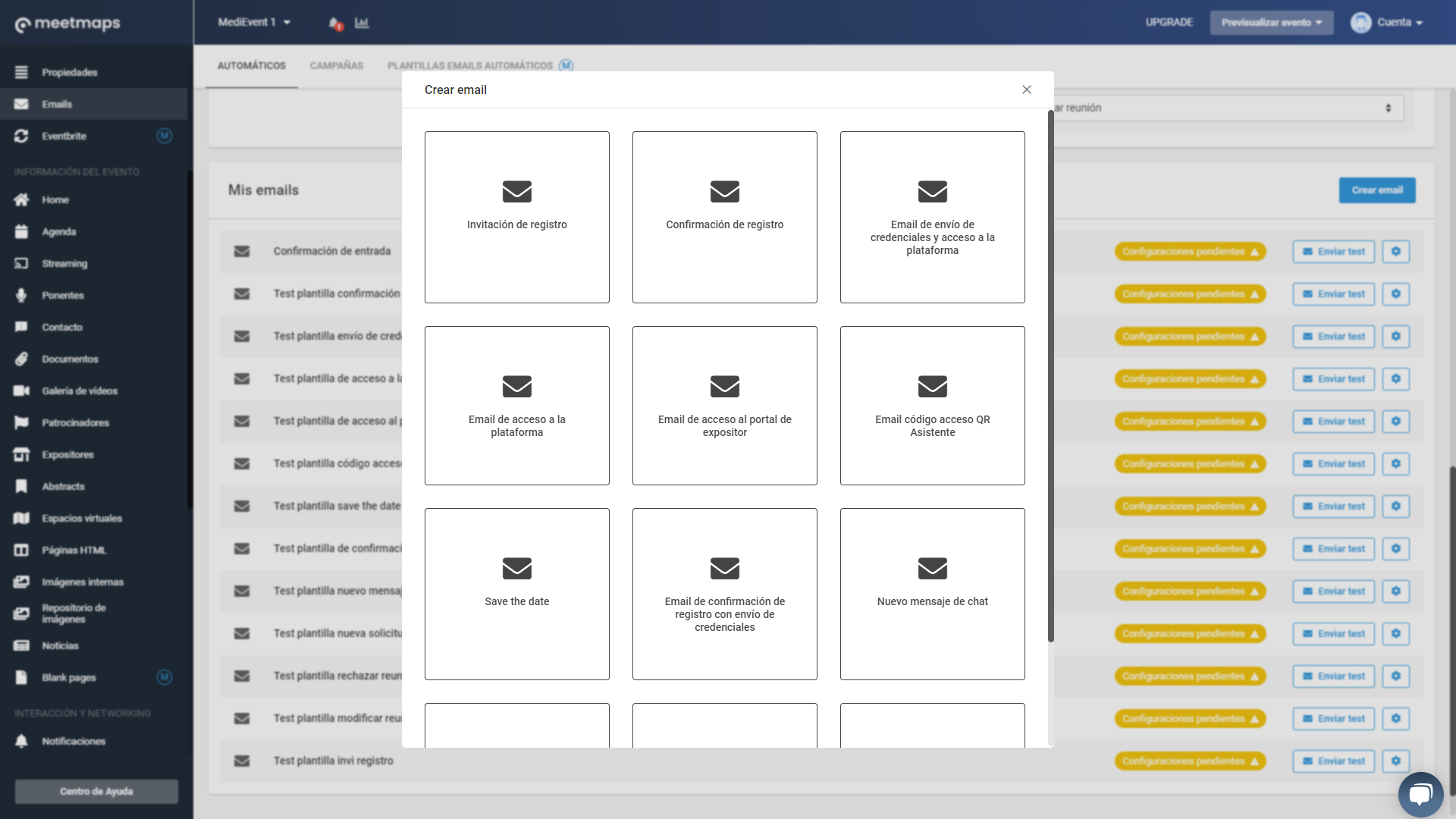Open Galería de vídeos
1456x819 pixels.
(x=94, y=391)
